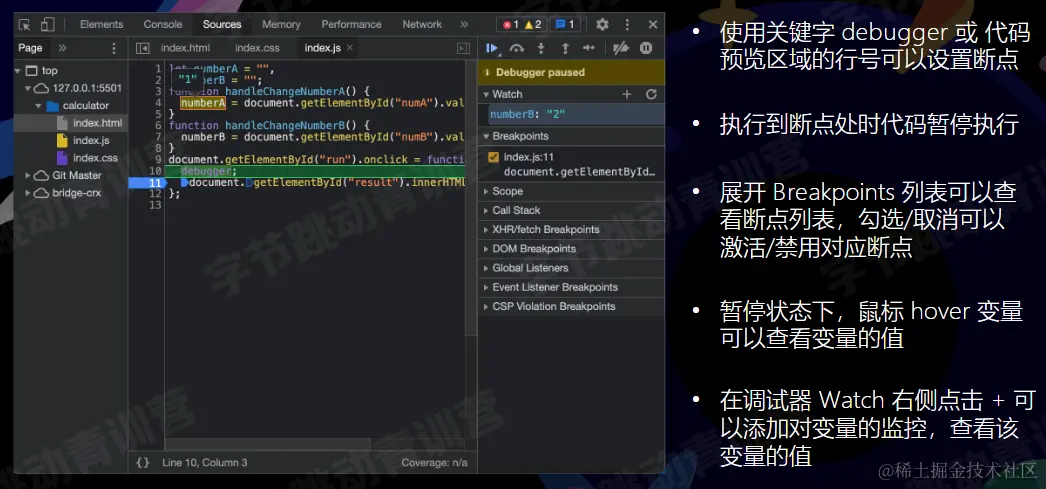Switch to index.html editor tab

[x=185, y=48]
